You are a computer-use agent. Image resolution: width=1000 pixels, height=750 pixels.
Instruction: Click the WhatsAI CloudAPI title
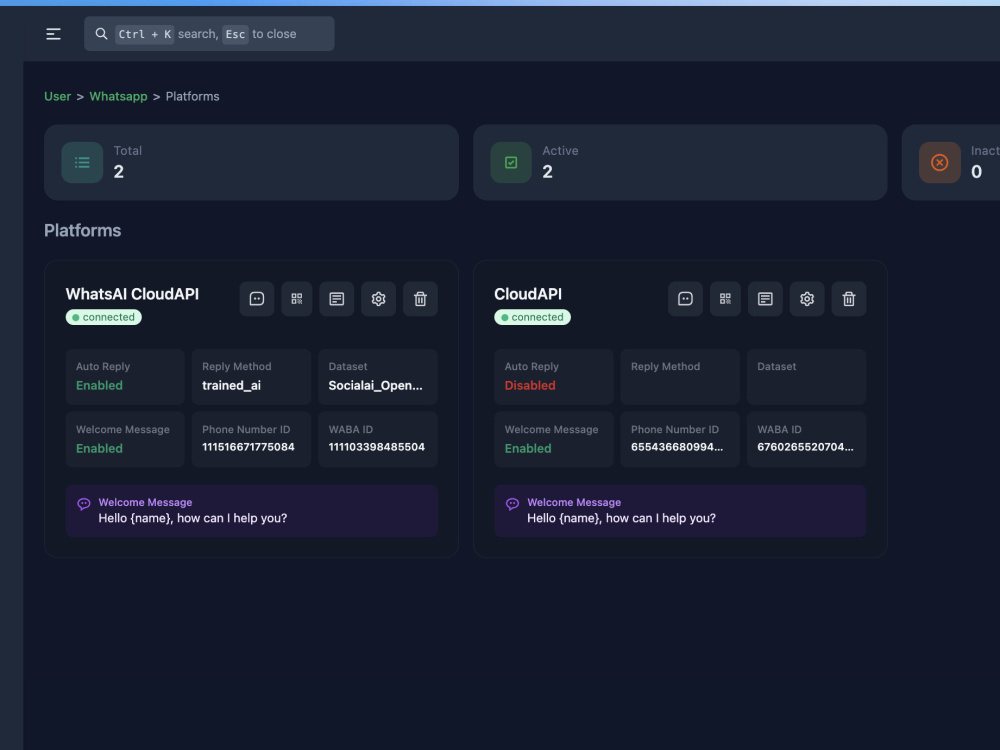click(x=132, y=294)
